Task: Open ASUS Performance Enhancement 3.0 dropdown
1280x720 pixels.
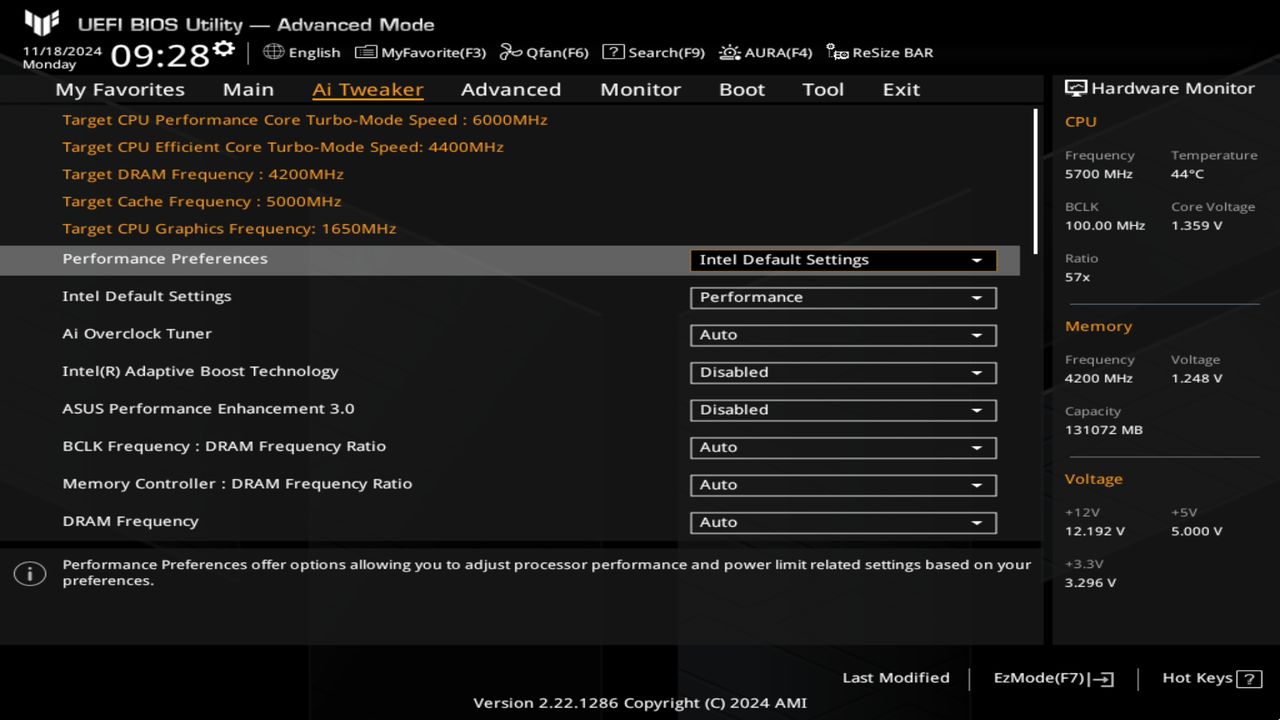Action: pyautogui.click(x=843, y=410)
